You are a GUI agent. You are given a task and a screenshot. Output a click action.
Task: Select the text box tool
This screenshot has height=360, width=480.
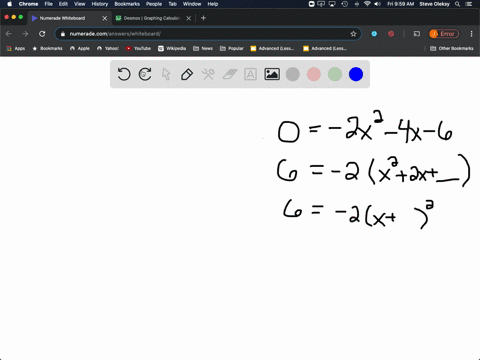tap(250, 74)
